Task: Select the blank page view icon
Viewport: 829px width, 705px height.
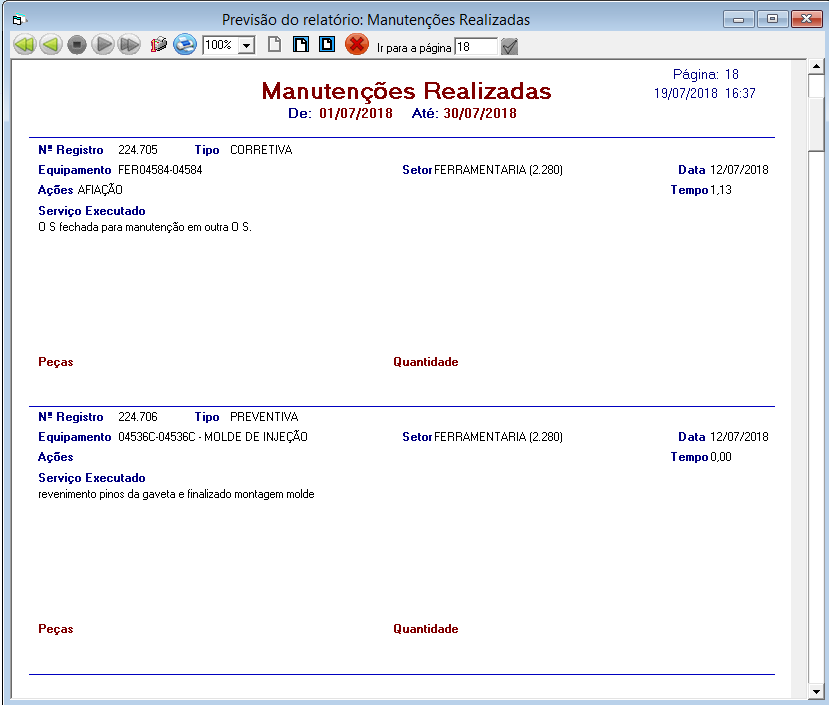Action: point(274,44)
